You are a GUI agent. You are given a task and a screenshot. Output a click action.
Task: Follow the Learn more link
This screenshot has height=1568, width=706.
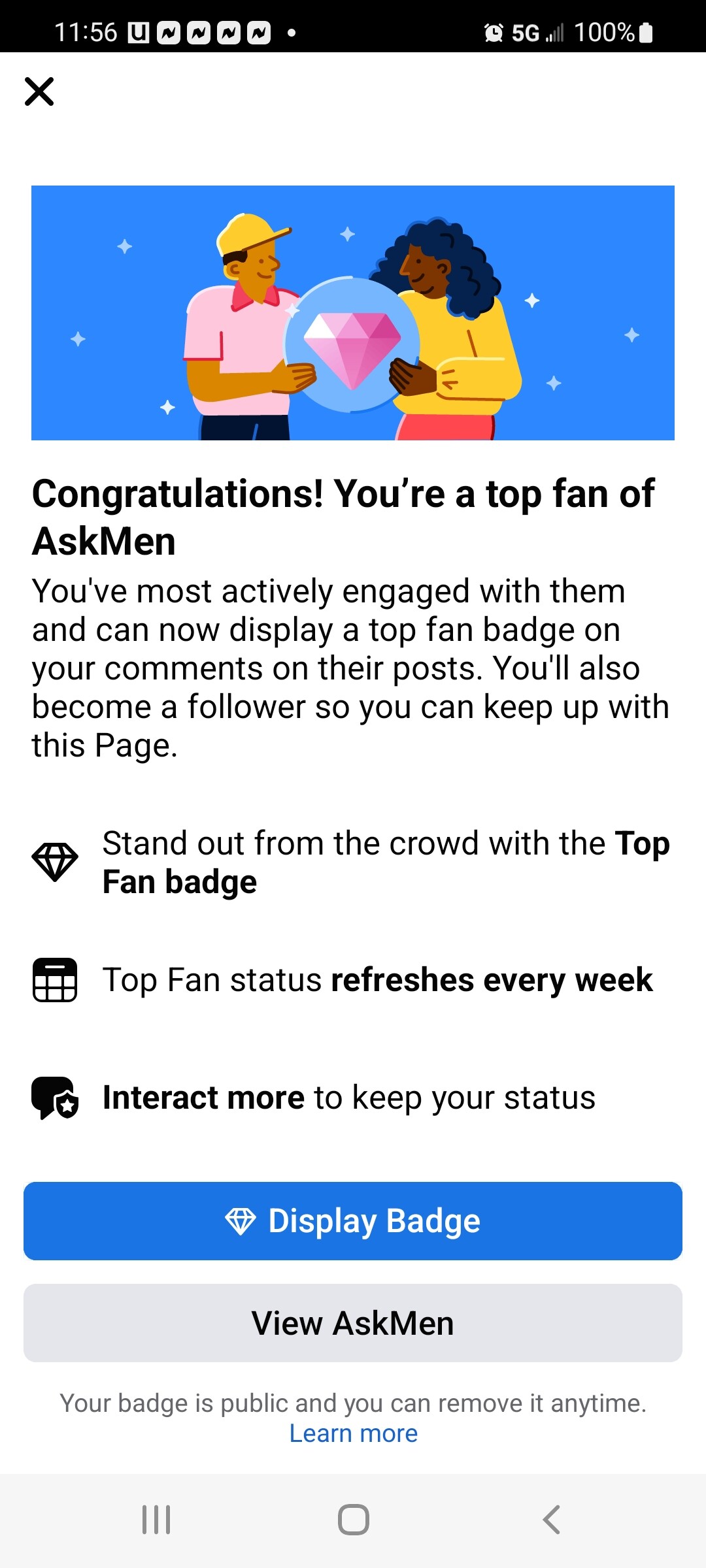pyautogui.click(x=353, y=1433)
